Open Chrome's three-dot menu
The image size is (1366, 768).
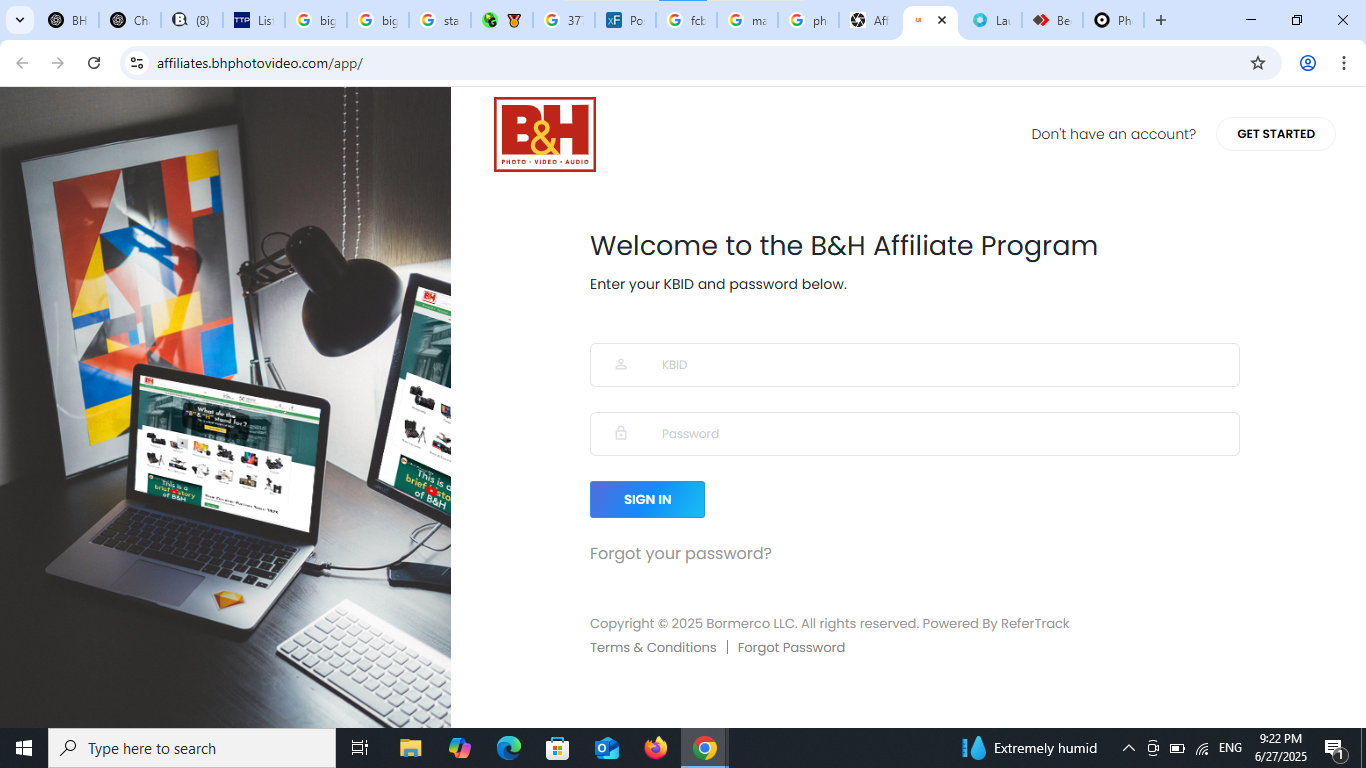pos(1344,63)
